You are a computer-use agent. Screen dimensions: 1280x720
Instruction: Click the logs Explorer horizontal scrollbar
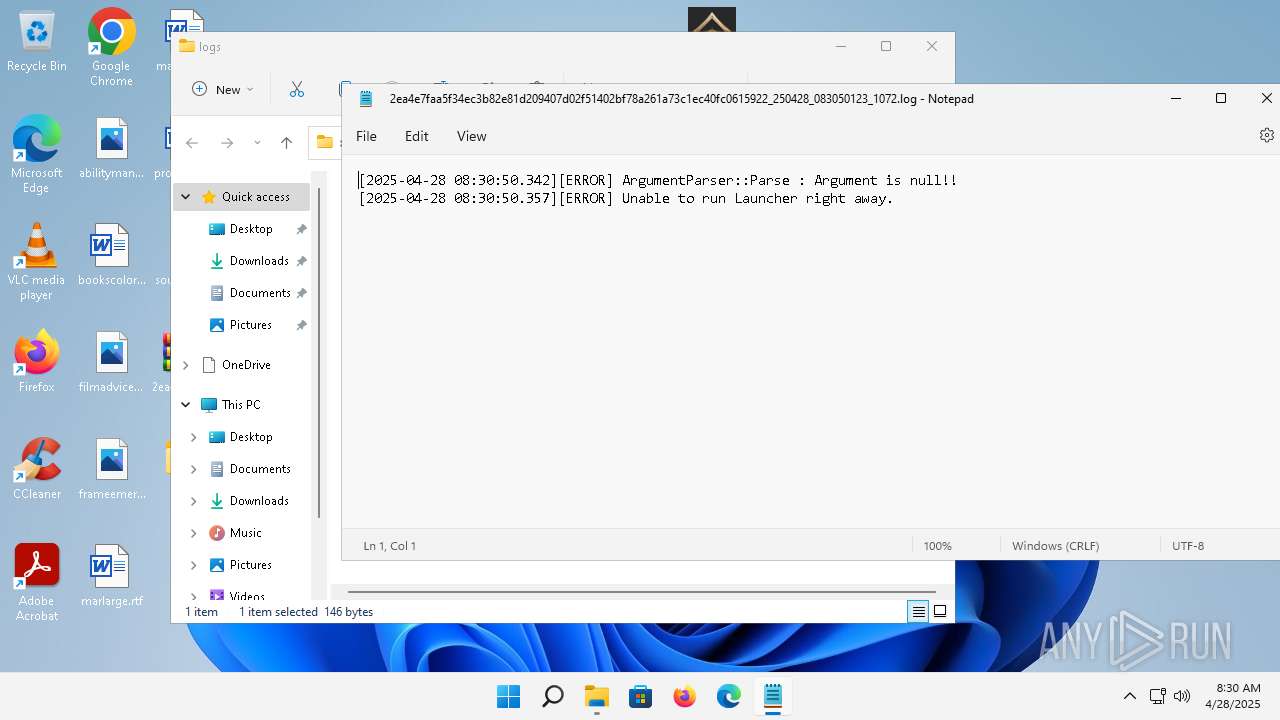click(x=641, y=592)
